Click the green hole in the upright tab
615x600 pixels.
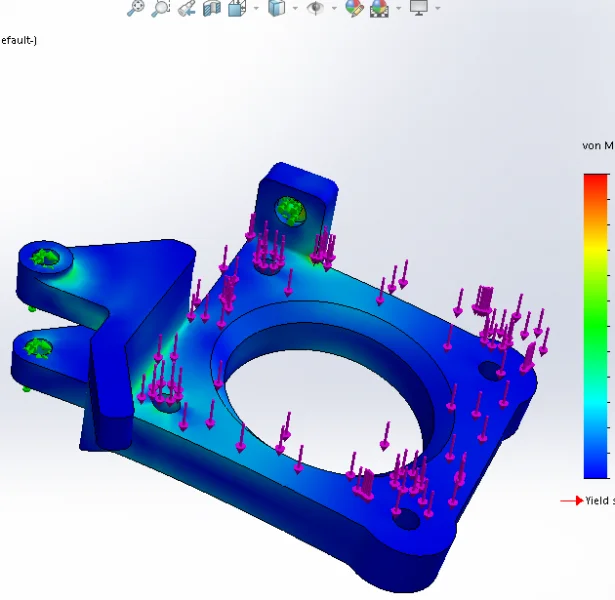pyautogui.click(x=289, y=209)
